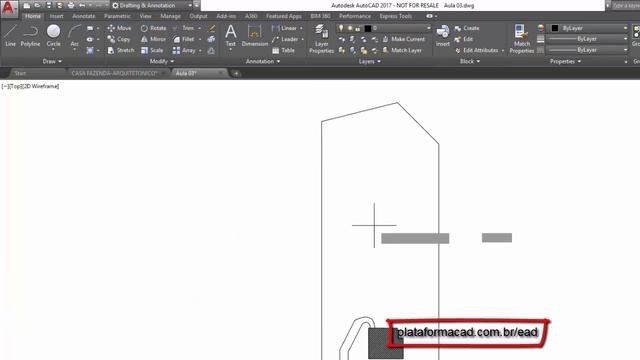Click Make Current layer button
Screen dimensions: 640x360
coord(404,39)
